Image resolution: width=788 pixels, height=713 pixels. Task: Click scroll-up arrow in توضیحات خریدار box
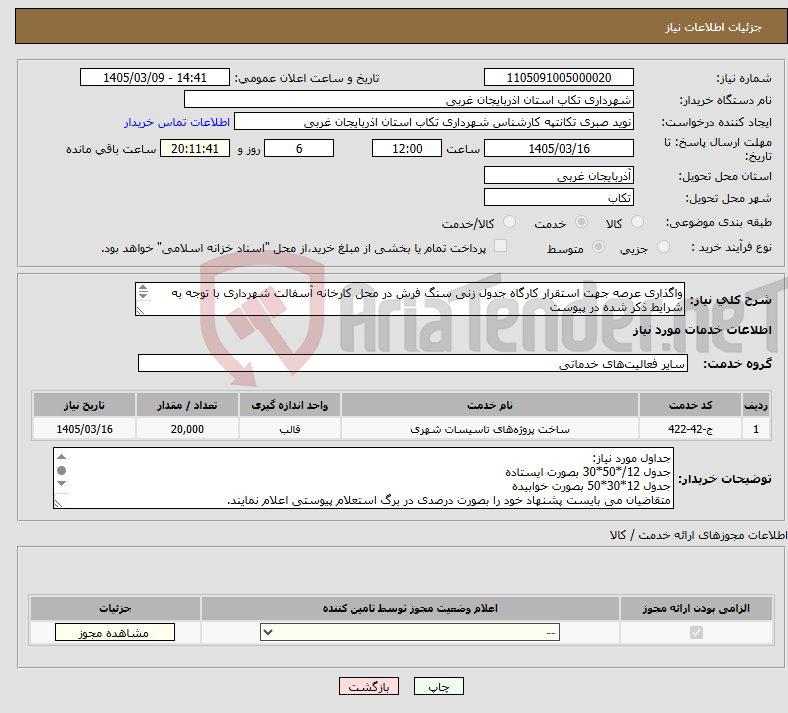61,457
